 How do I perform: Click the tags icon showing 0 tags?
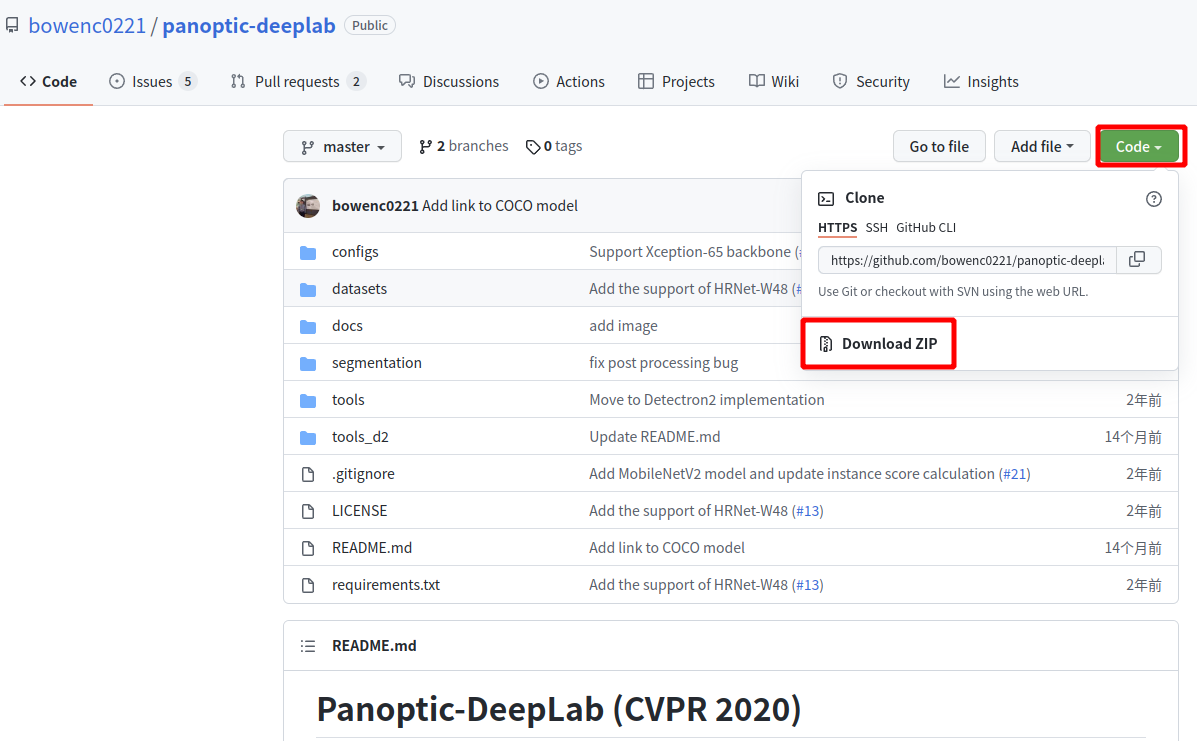click(533, 146)
